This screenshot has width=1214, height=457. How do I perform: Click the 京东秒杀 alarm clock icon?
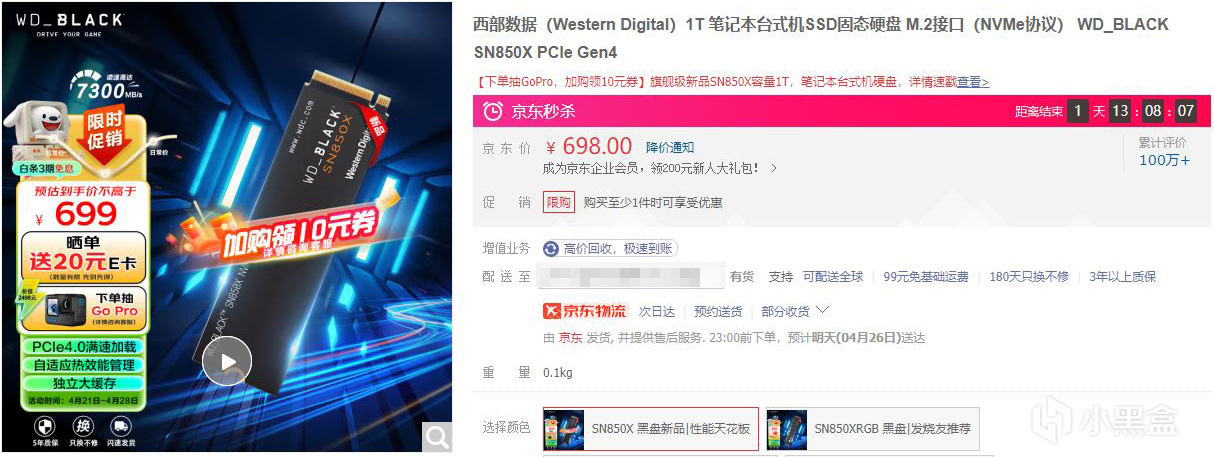[x=492, y=111]
